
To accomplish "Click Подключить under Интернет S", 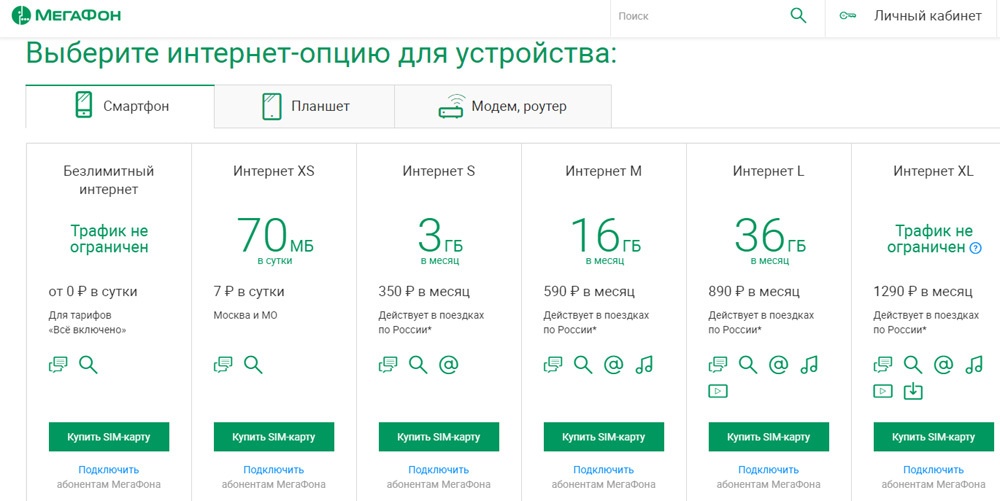I will 439,470.
